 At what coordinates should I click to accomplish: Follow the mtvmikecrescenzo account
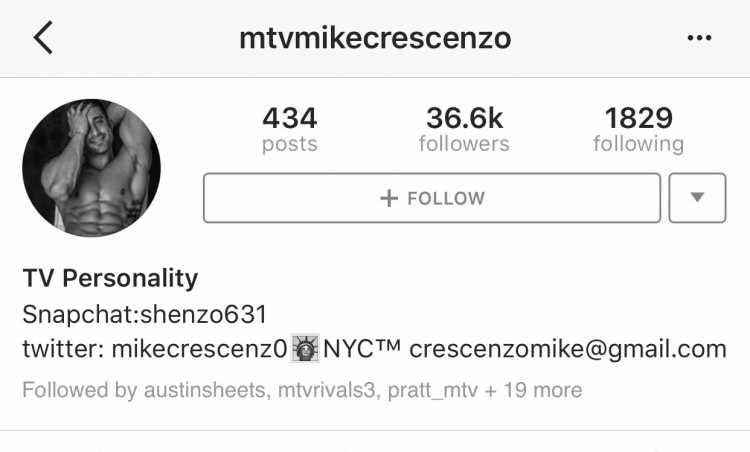tap(432, 198)
